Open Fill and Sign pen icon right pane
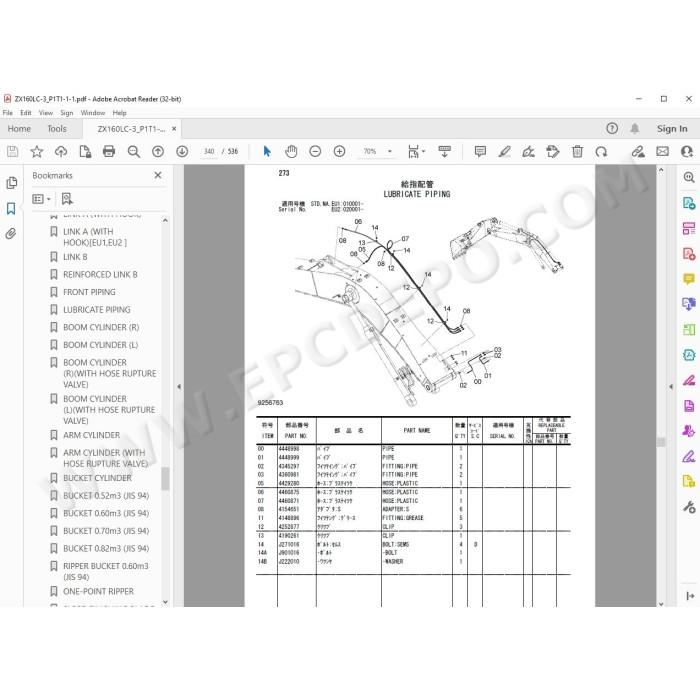The width and height of the screenshot is (700, 700). (689, 456)
